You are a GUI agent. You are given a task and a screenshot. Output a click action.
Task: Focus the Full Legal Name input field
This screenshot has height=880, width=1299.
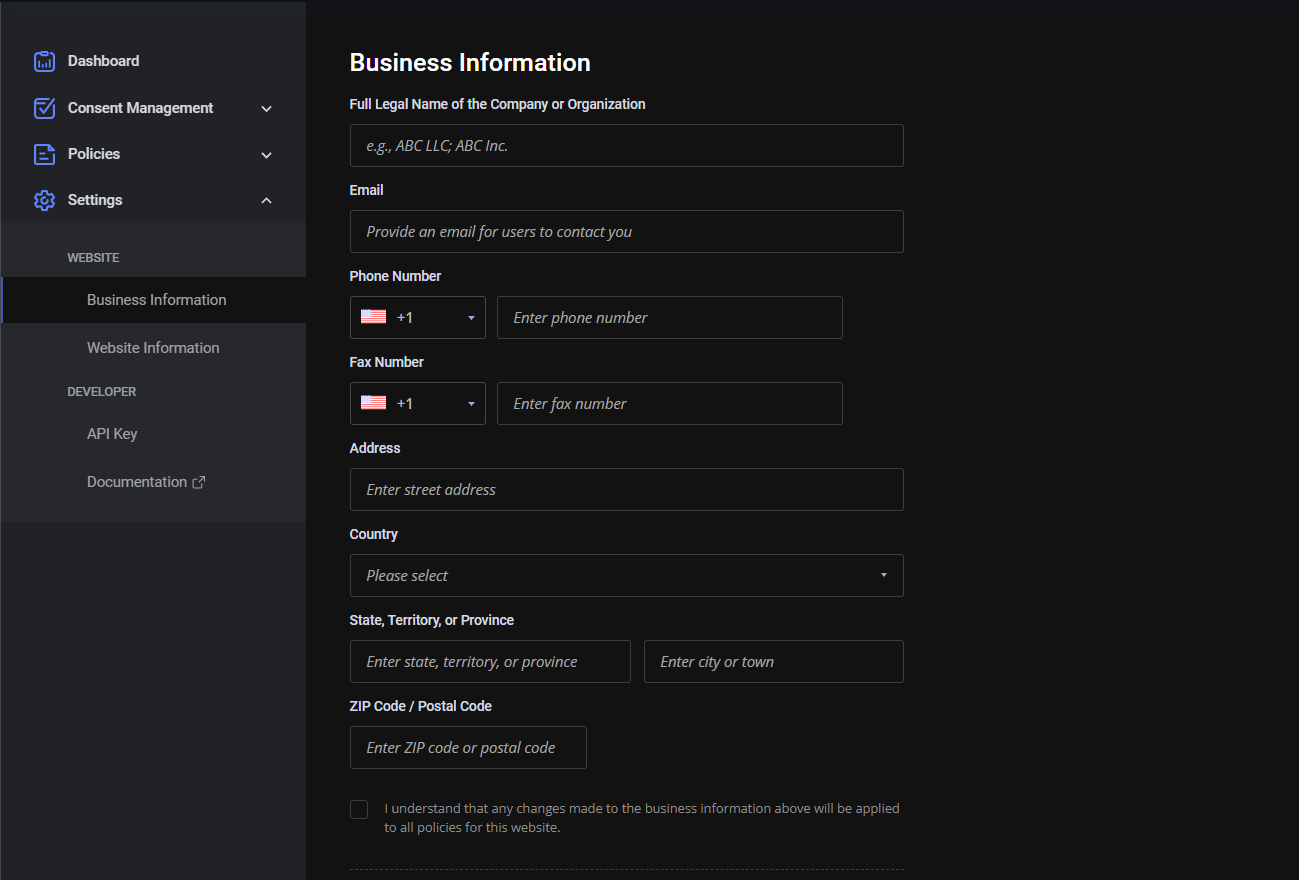coord(626,145)
